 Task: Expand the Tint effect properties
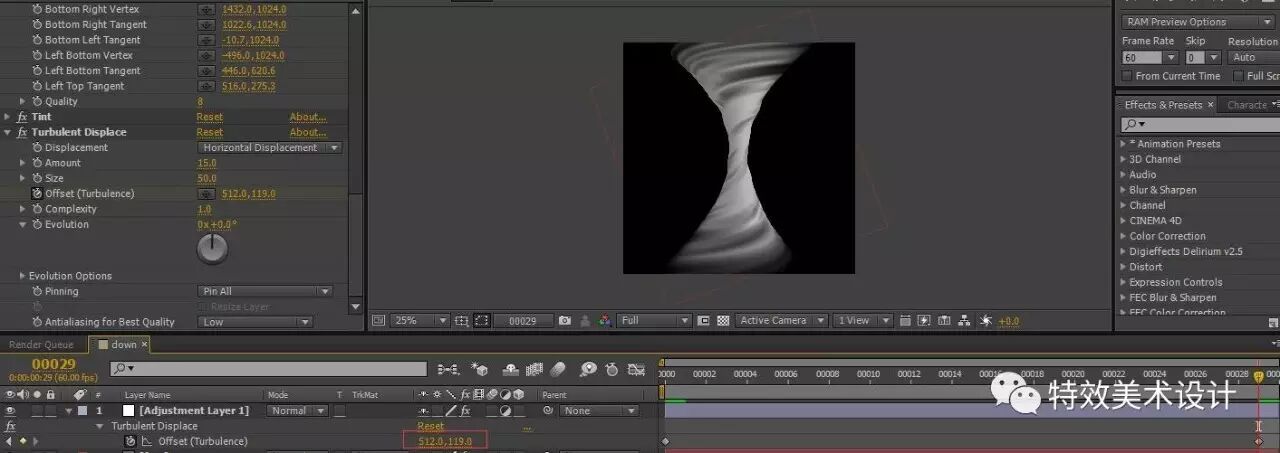pos(8,117)
